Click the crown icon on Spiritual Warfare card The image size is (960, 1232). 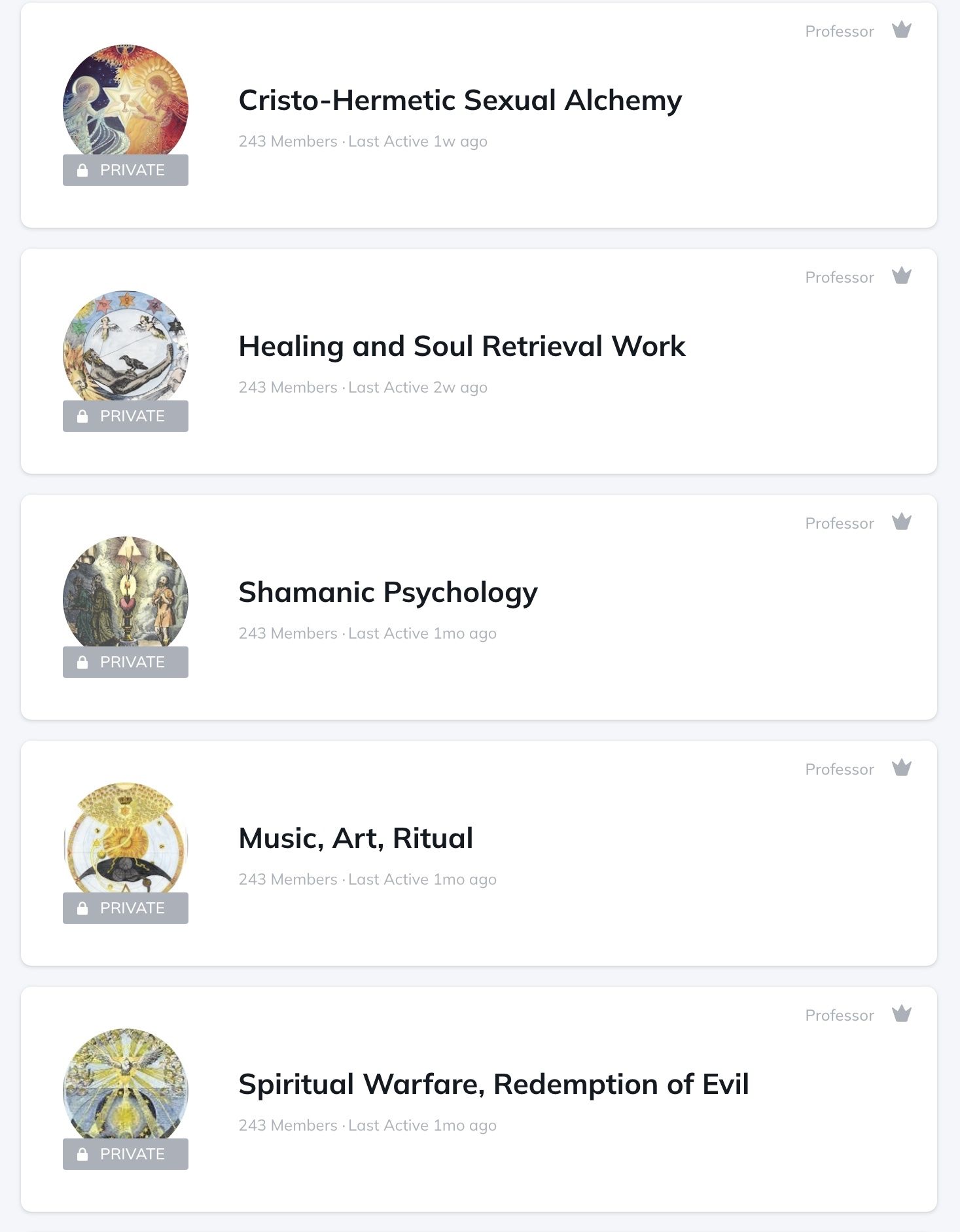[x=902, y=1014]
